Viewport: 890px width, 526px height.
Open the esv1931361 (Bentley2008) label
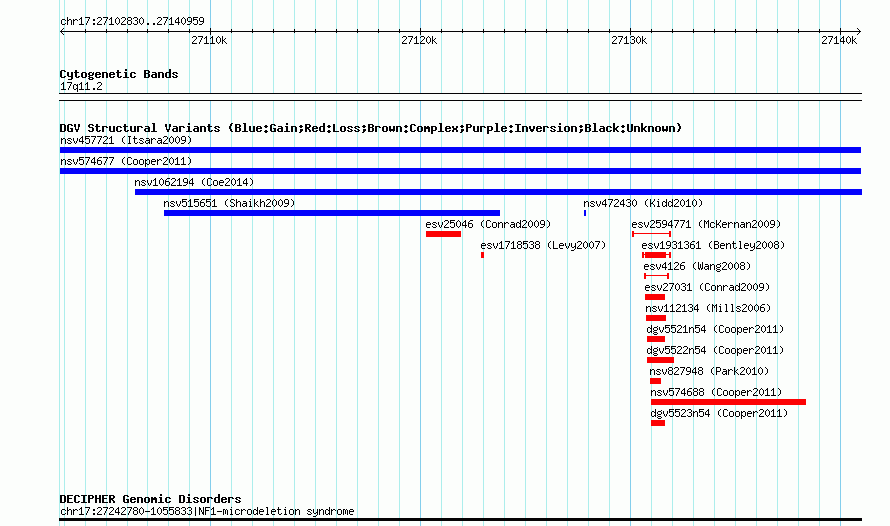[713, 245]
